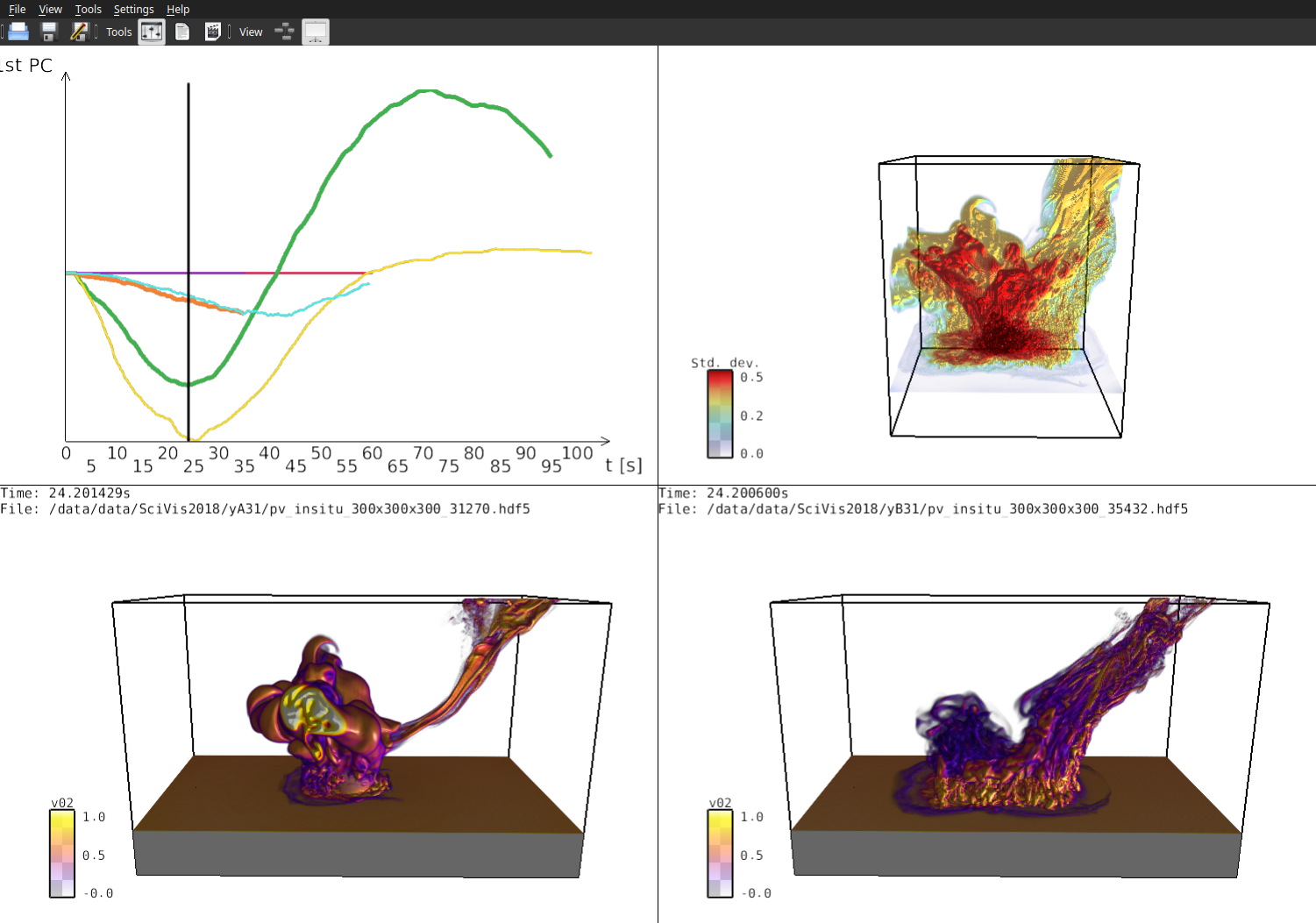
Task: Toggle the mixer sliders settings icon
Action: [152, 32]
